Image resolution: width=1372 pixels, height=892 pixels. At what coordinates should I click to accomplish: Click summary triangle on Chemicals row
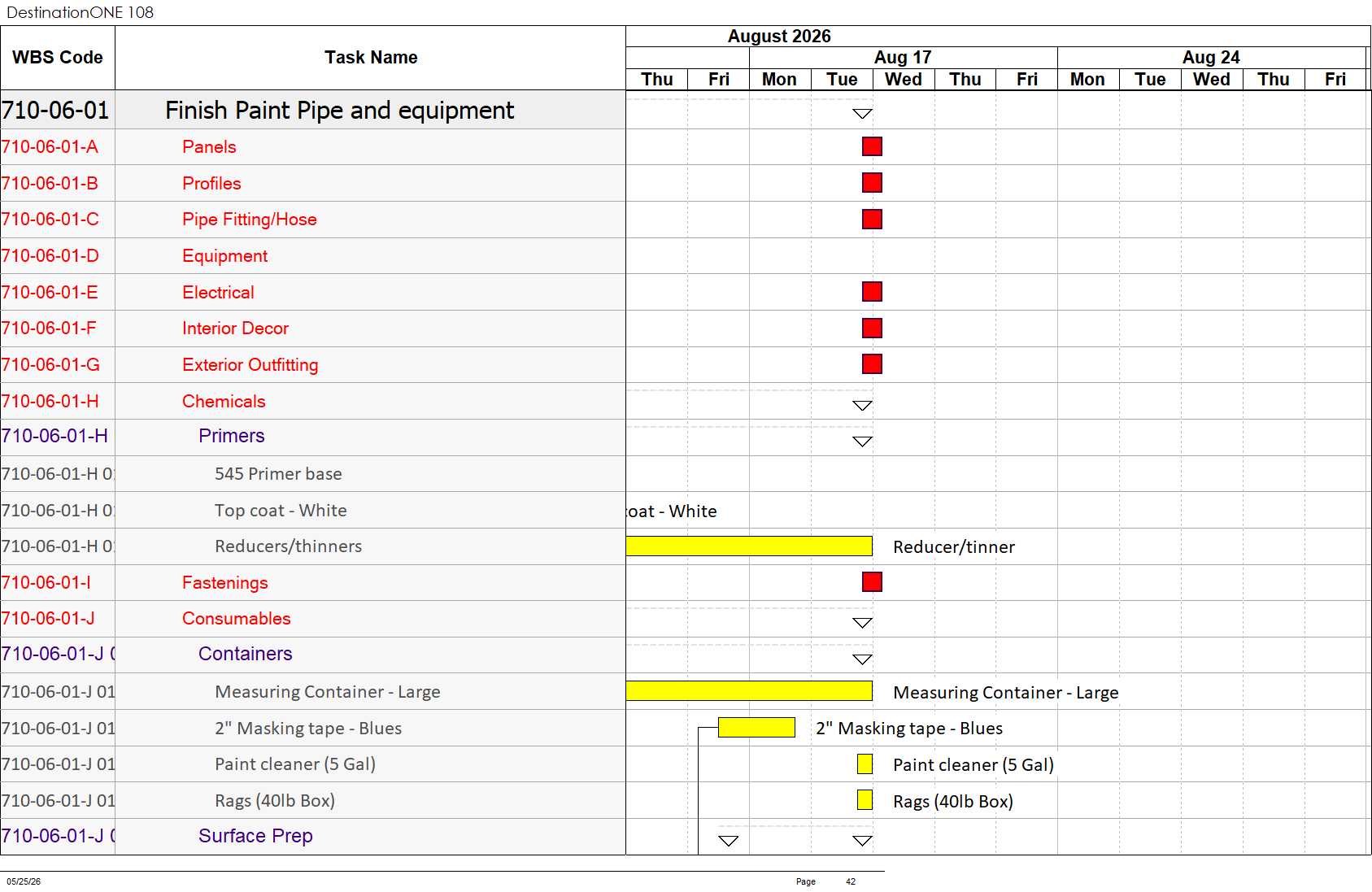click(862, 406)
